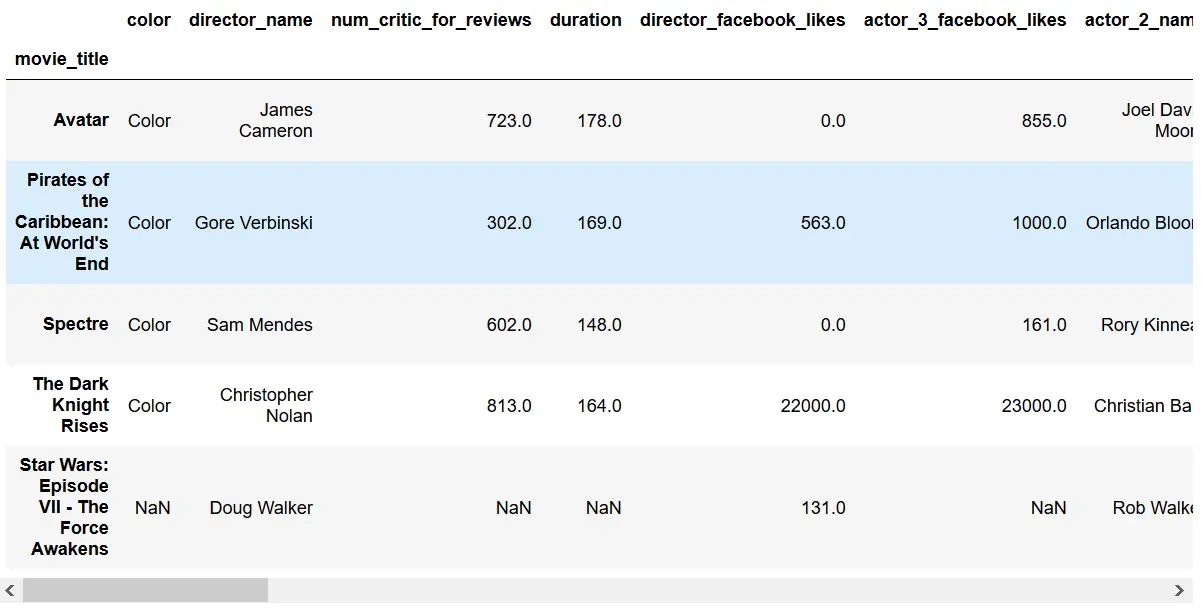The height and width of the screenshot is (609, 1202).
Task: Click the 602.0 critic reviews cell
Action: click(509, 325)
